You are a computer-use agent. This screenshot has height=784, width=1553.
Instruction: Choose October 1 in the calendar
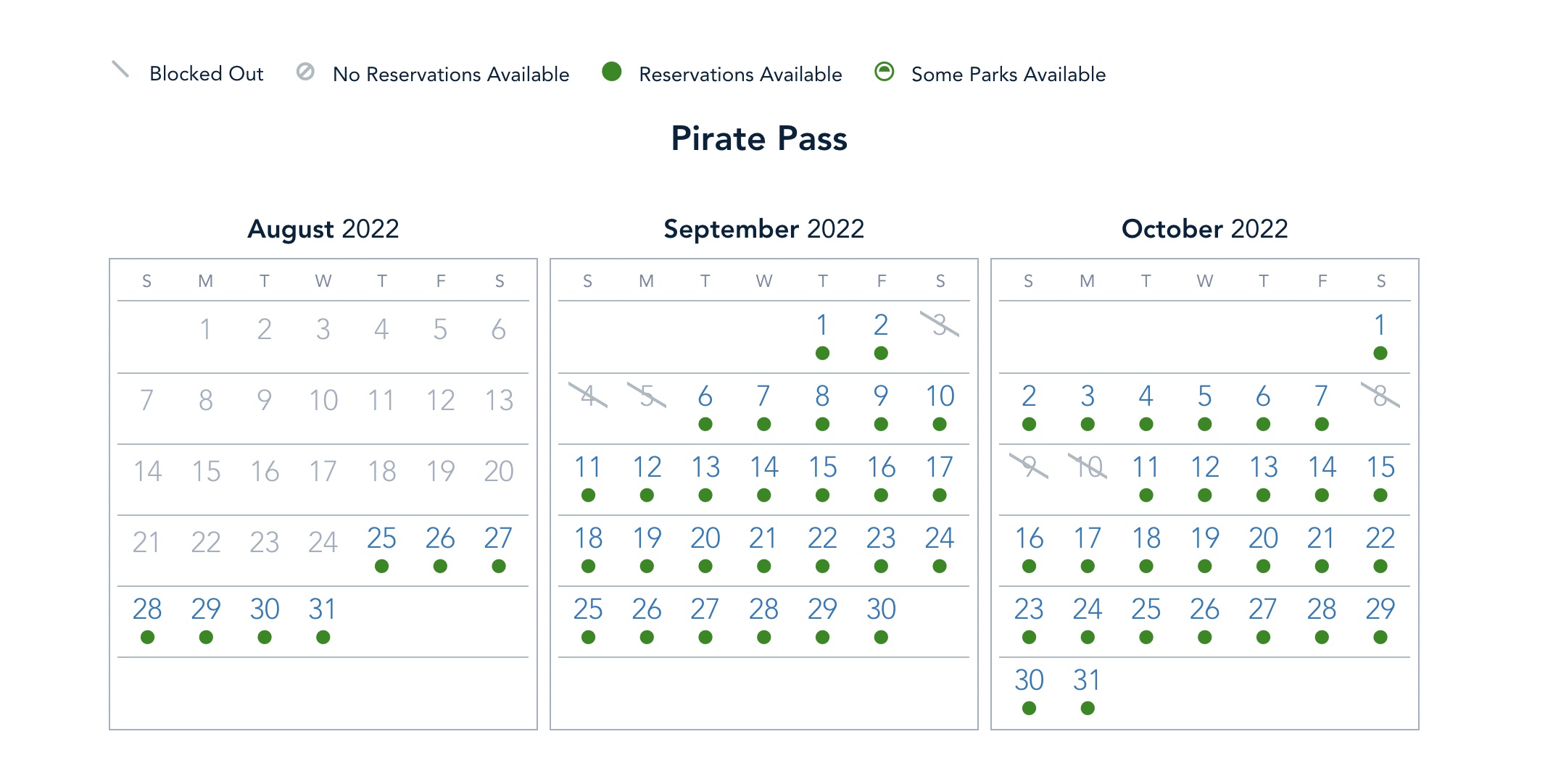point(1380,325)
